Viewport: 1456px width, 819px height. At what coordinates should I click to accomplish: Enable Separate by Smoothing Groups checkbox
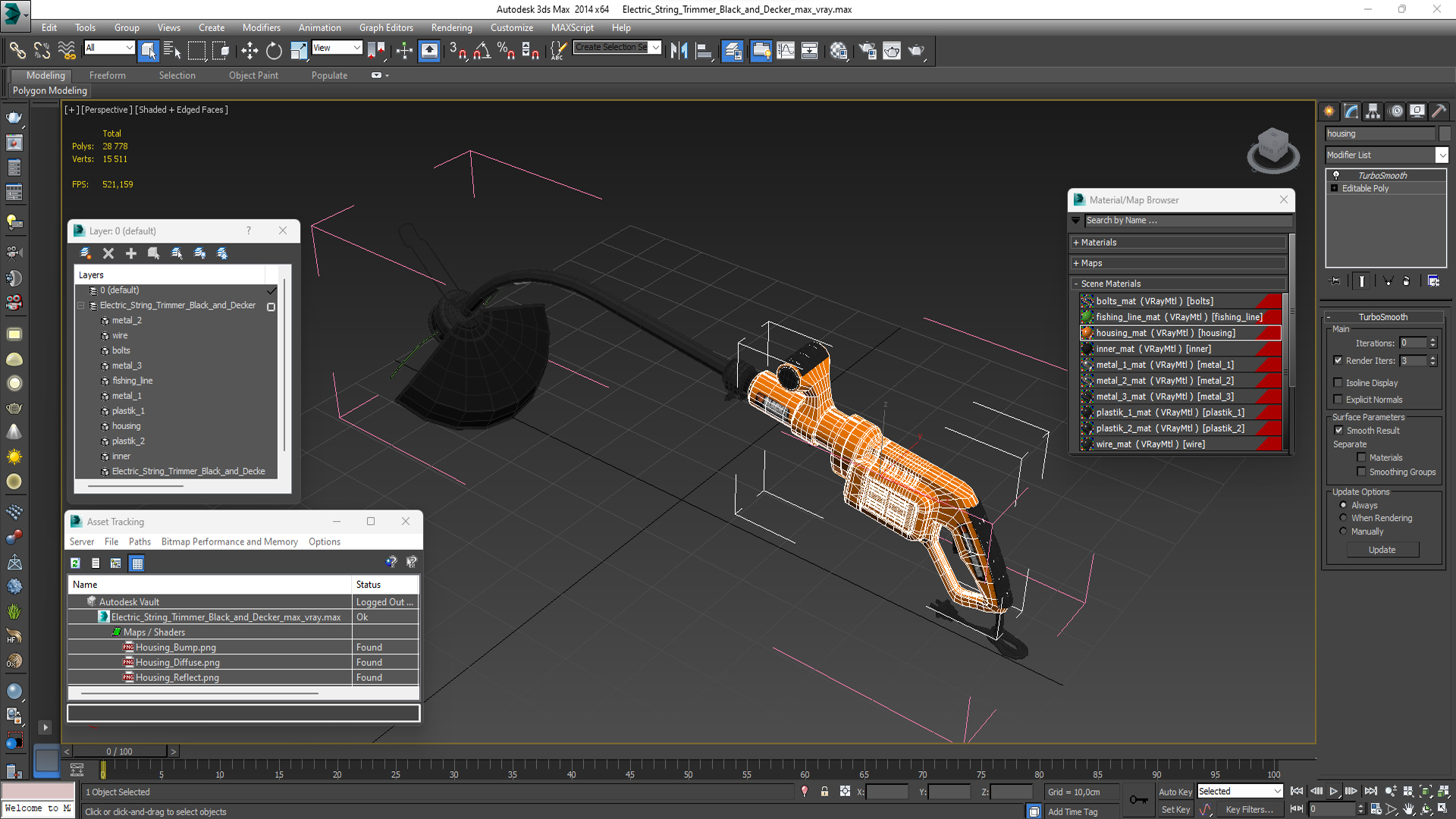click(x=1362, y=472)
